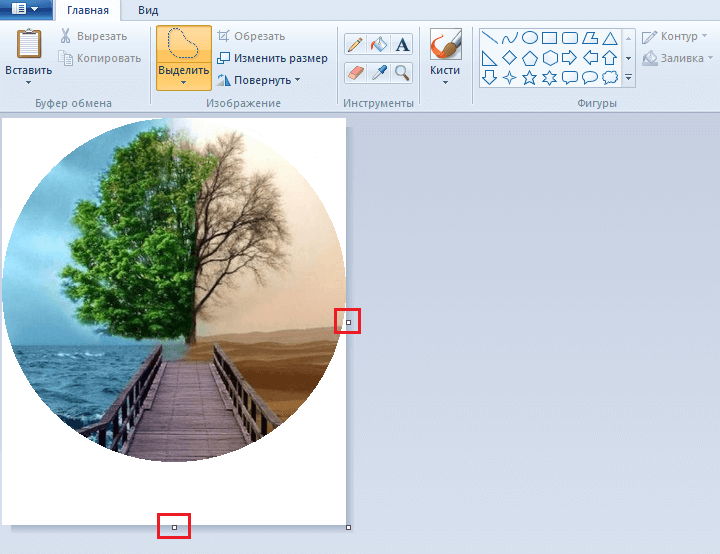Choose the Fill with color bucket tool
Screen dimensions: 720x554
click(x=379, y=44)
